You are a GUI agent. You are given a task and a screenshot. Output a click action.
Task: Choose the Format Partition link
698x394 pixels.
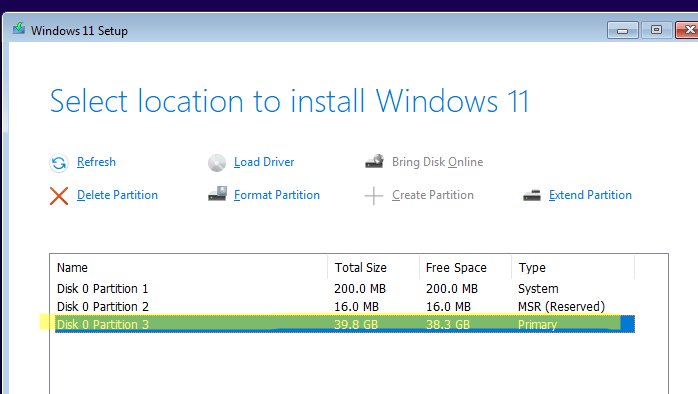pos(276,195)
